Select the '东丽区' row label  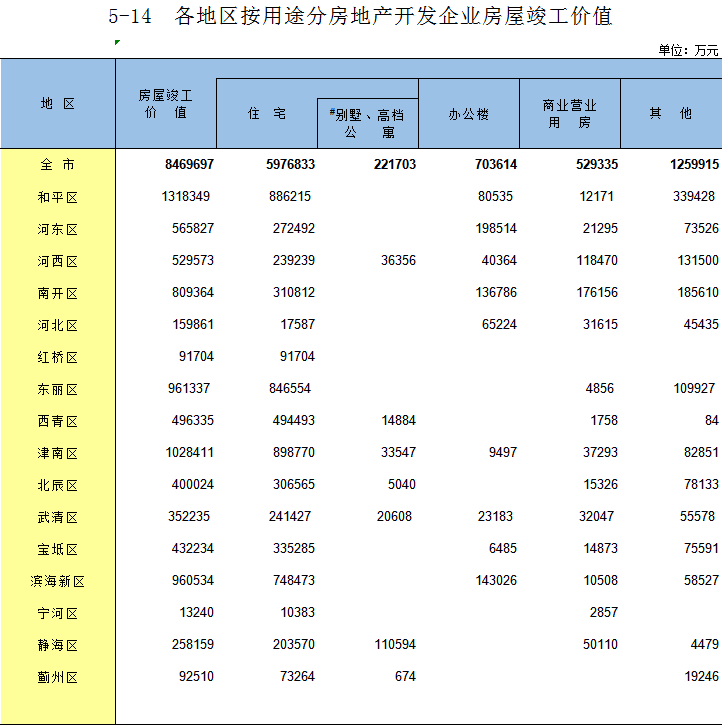pos(58,389)
